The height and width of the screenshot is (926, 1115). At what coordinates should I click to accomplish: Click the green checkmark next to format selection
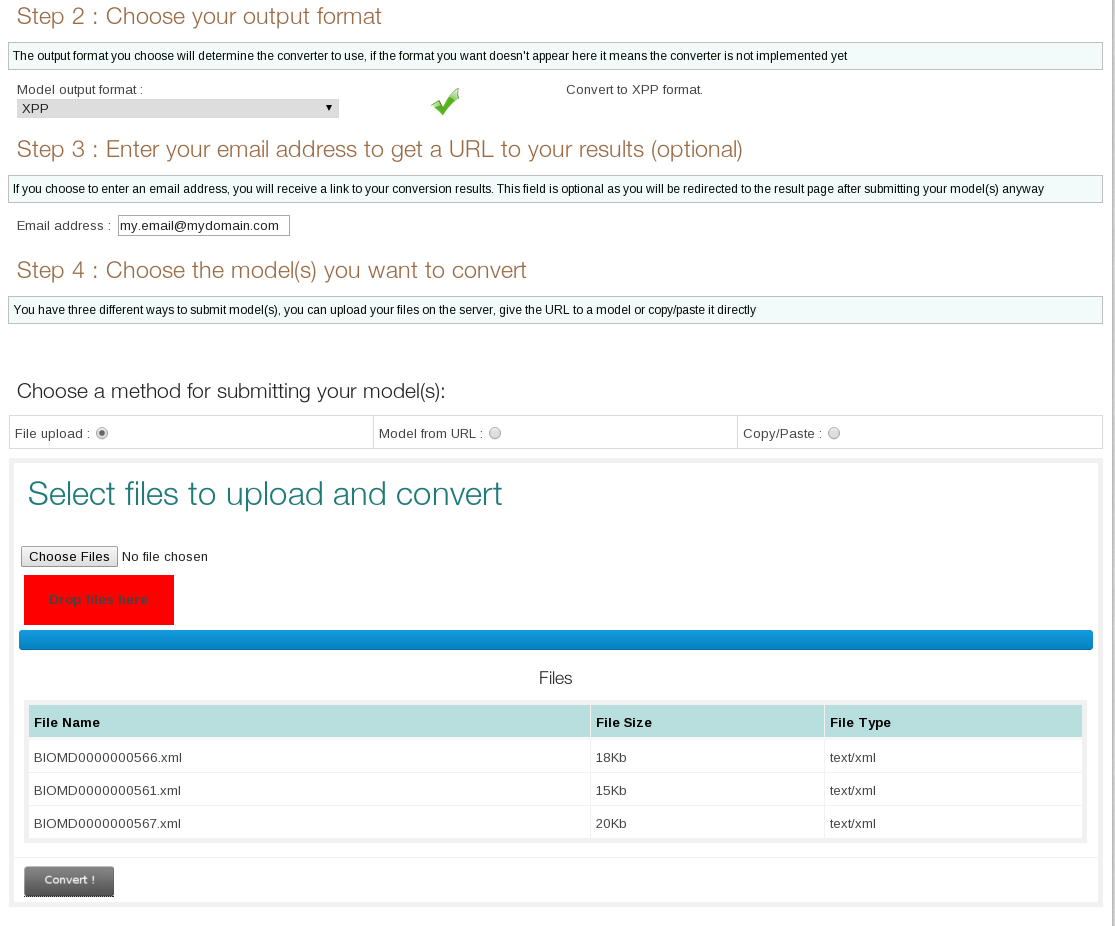pyautogui.click(x=445, y=100)
